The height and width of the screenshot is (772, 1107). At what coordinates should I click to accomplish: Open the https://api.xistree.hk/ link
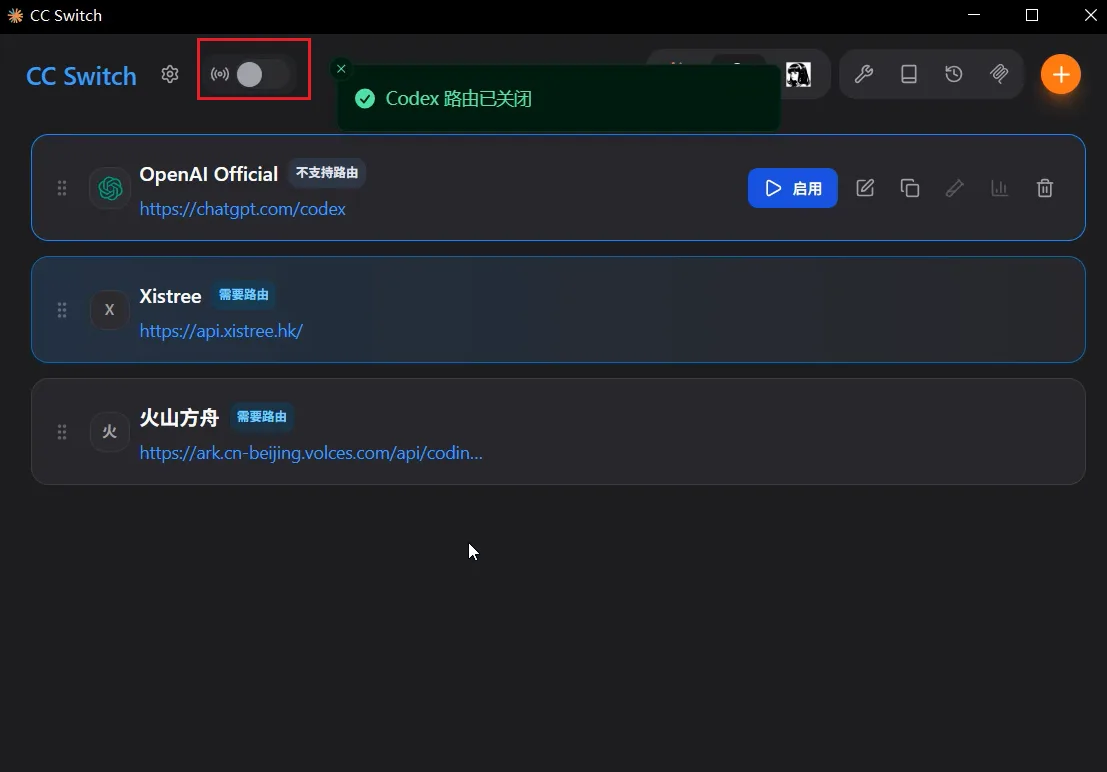click(221, 331)
